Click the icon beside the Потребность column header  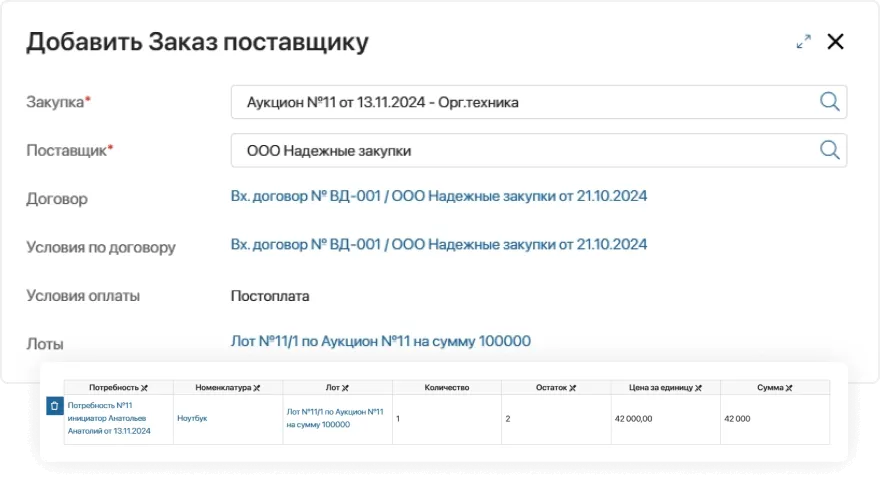coord(144,387)
